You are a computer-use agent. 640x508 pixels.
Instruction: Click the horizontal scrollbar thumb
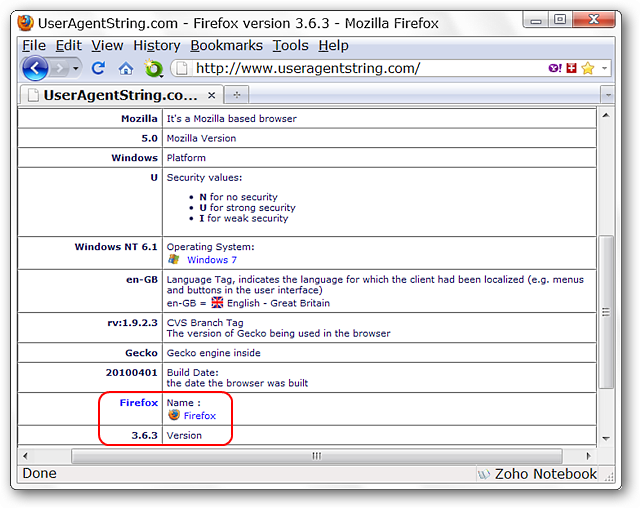(316, 455)
